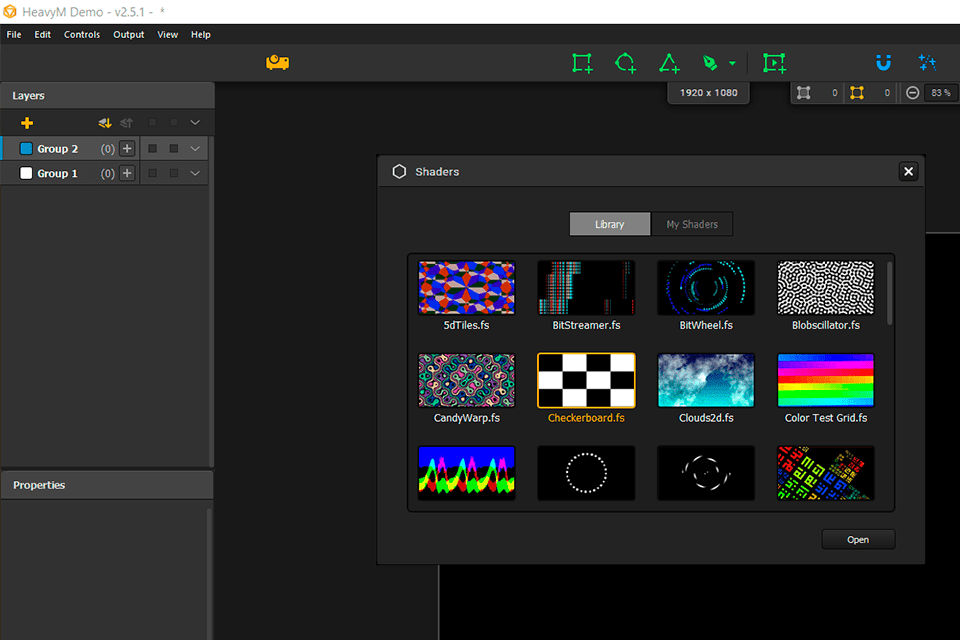The width and height of the screenshot is (960, 640).
Task: Add a rectangle shape with the toolbar tool
Action: click(x=582, y=63)
